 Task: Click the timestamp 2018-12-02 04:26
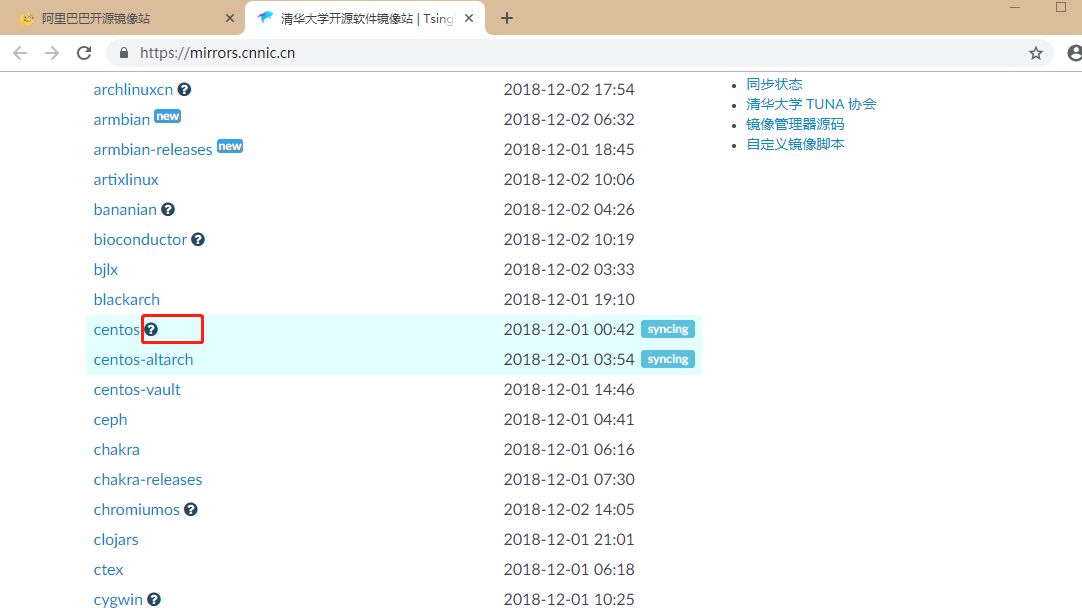pos(569,210)
